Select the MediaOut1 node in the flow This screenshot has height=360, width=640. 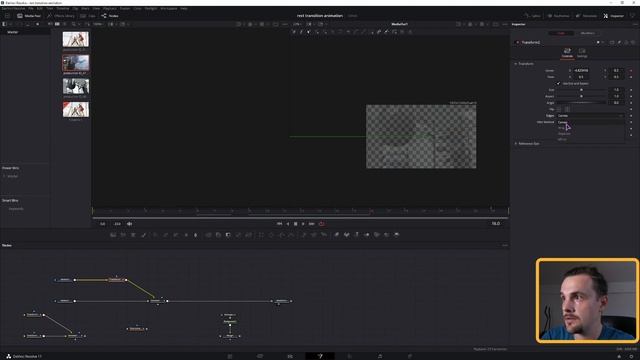click(x=281, y=301)
